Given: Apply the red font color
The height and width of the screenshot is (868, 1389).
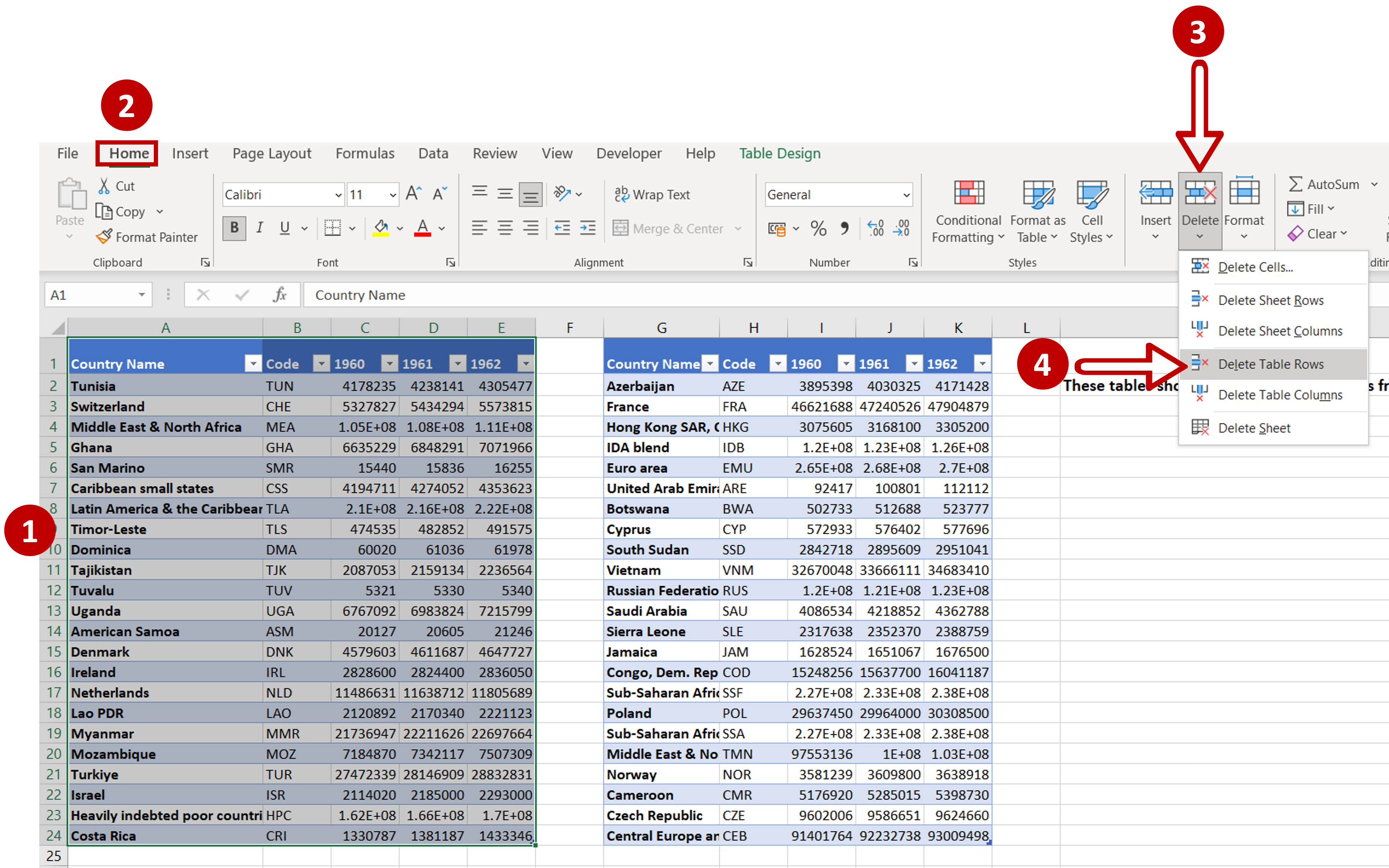Looking at the screenshot, I should pos(423,228).
